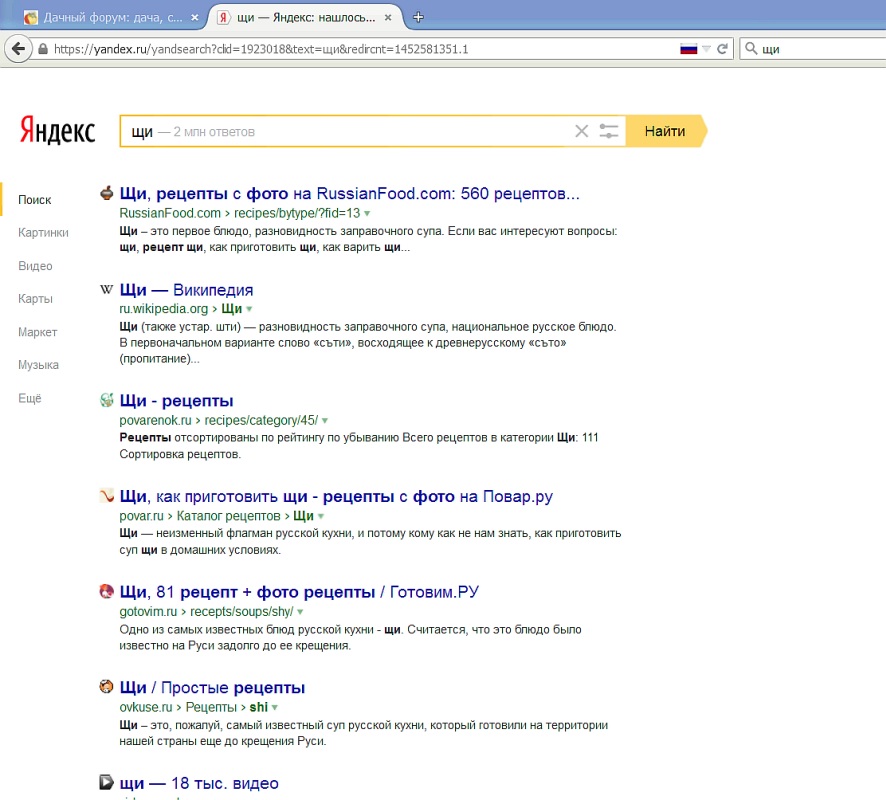Open the Щи - рецепты result

click(176, 401)
